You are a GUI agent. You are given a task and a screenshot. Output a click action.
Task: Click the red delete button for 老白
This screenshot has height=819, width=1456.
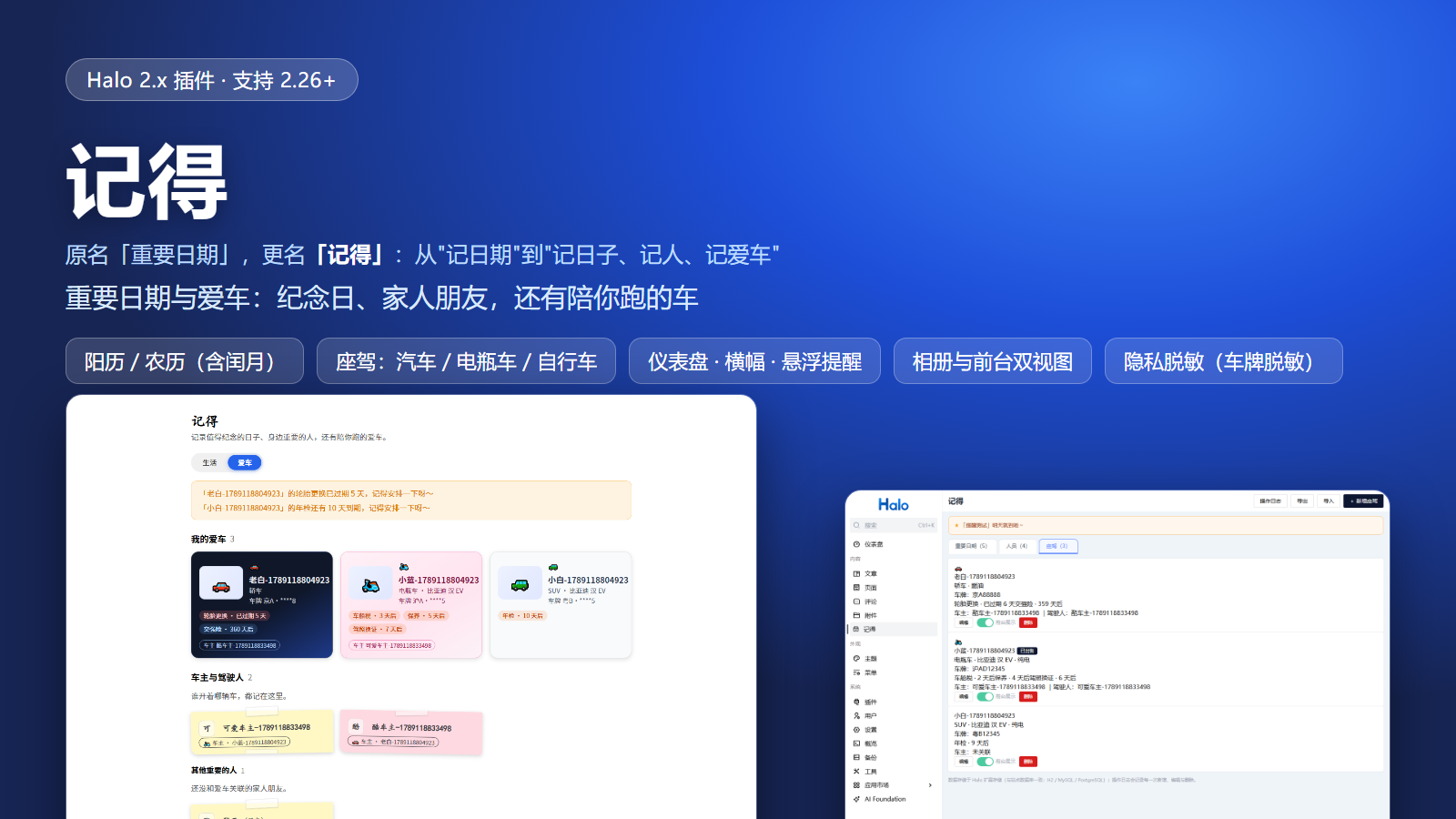pyautogui.click(x=1028, y=623)
